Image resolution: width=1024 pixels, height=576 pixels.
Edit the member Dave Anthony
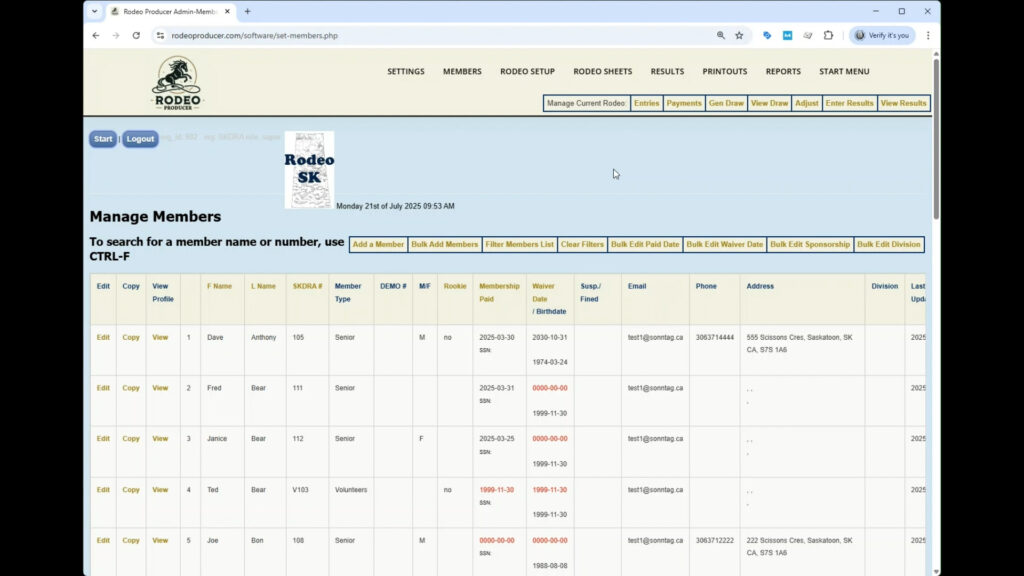(x=102, y=337)
